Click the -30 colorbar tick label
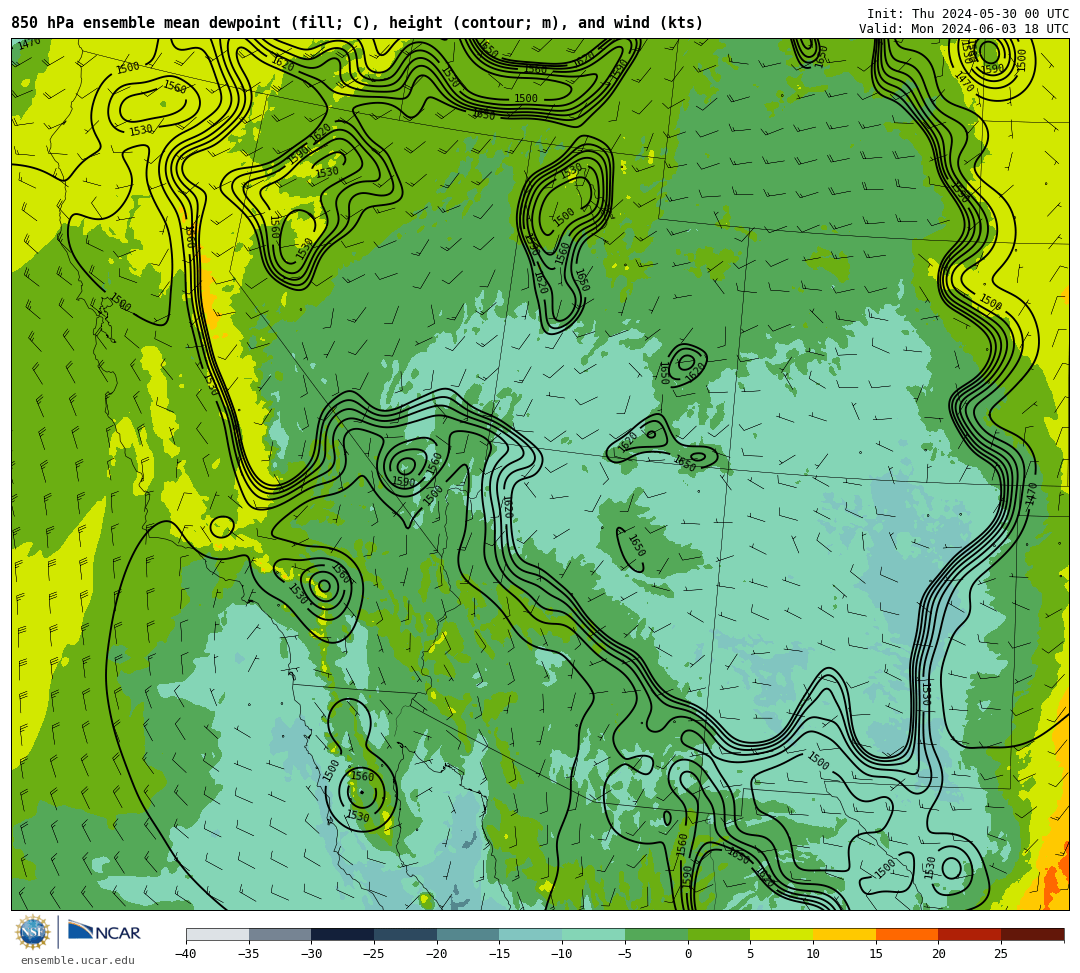The width and height of the screenshot is (1080, 973). pyautogui.click(x=311, y=954)
